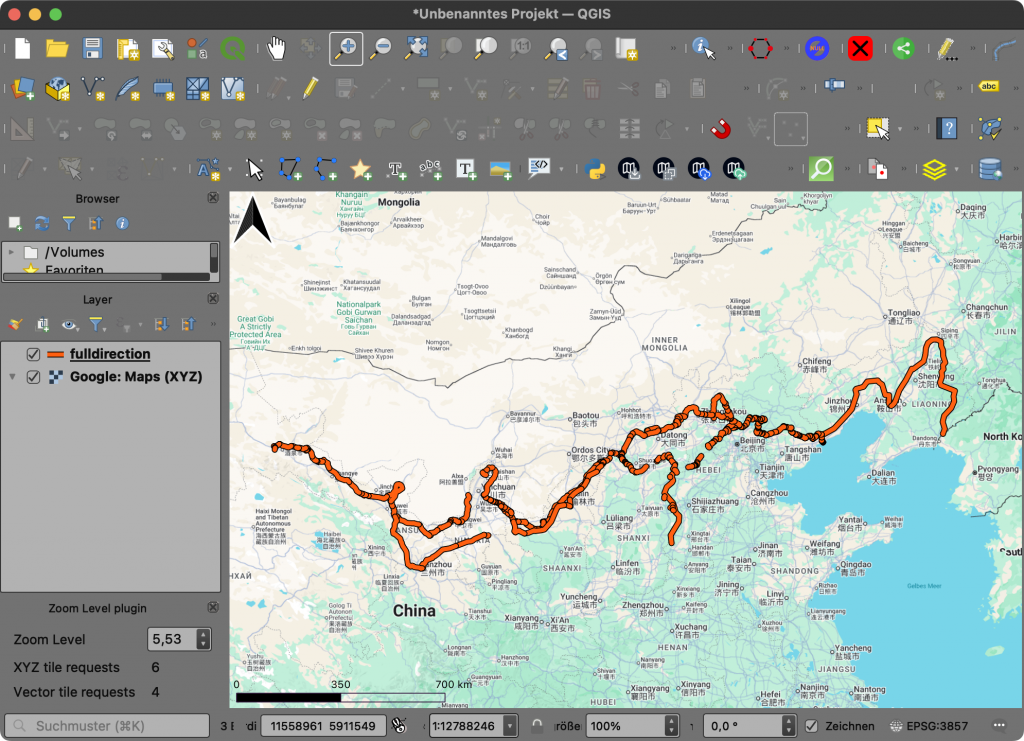Expand the Google: Maps (XYZ) layer
The height and width of the screenshot is (741, 1024).
pyautogui.click(x=12, y=377)
